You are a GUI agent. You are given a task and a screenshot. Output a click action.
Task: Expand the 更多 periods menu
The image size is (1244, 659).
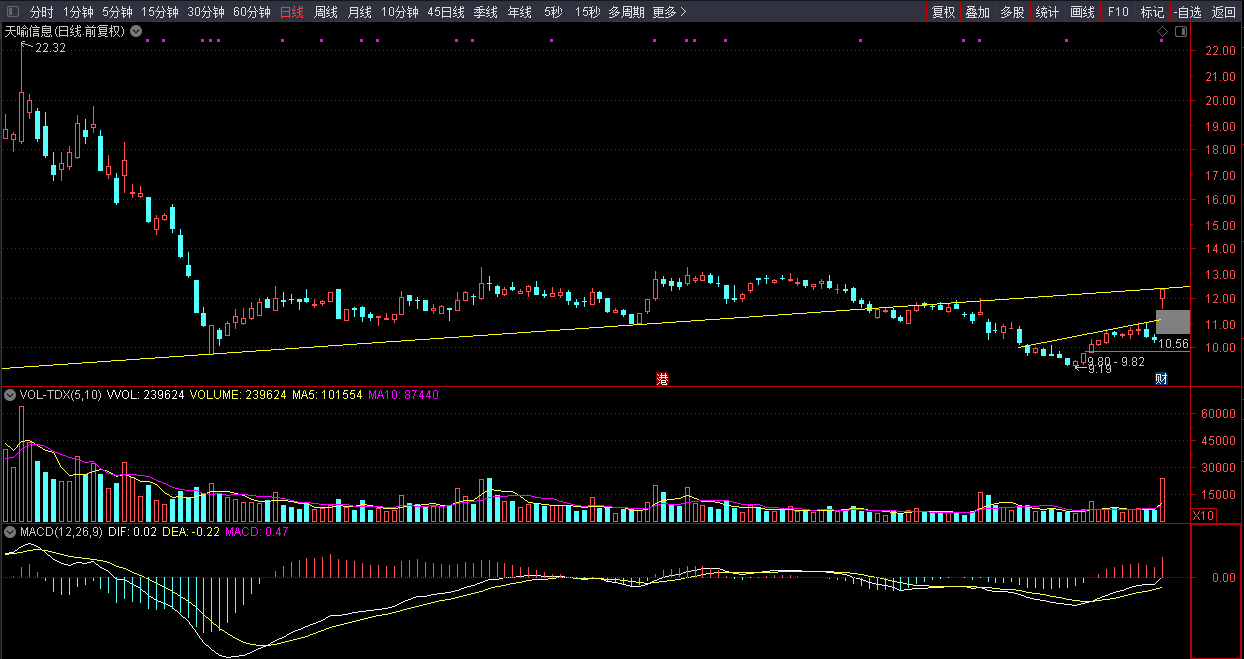669,12
